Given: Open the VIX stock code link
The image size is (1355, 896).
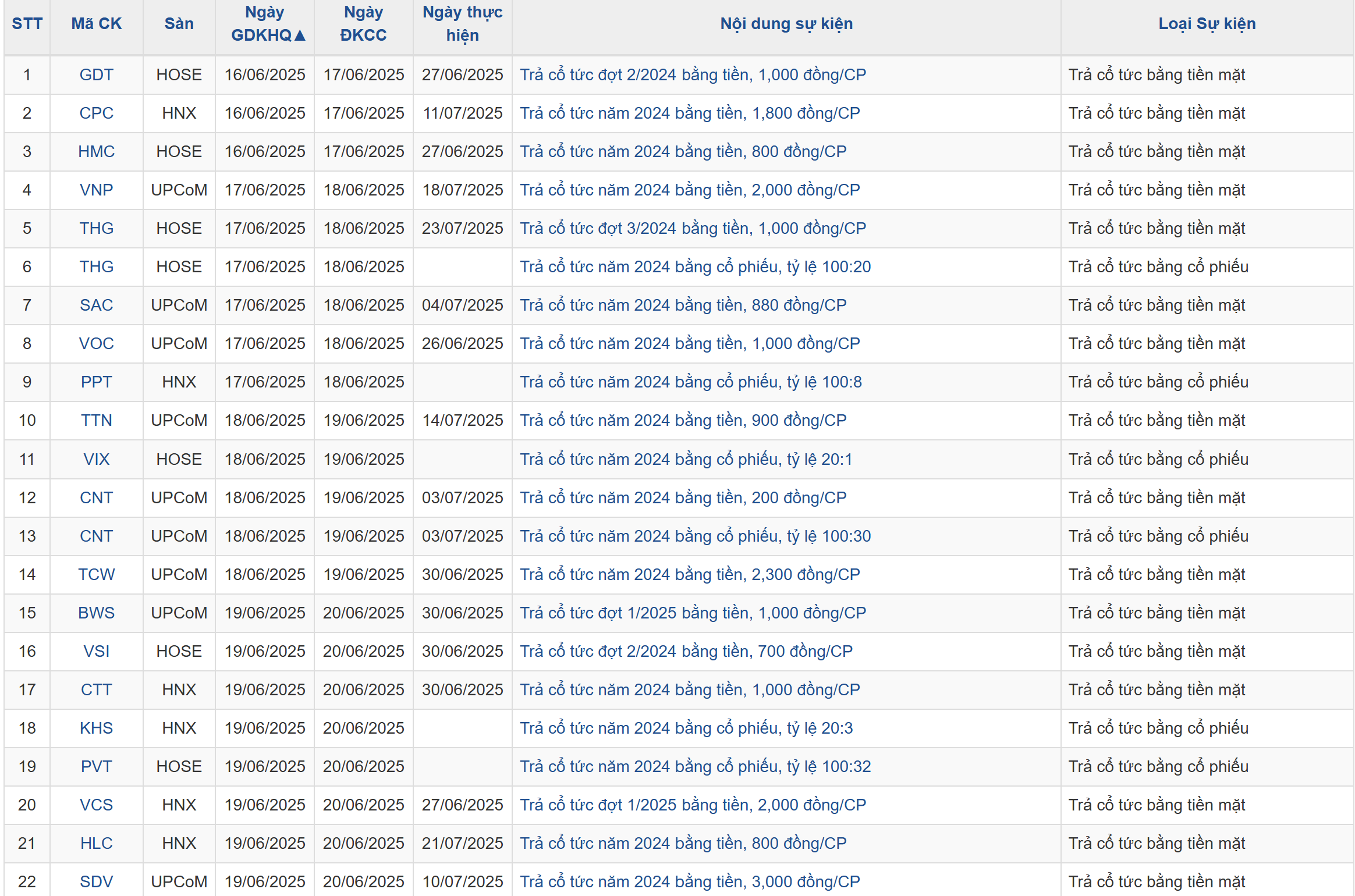Looking at the screenshot, I should pos(96,459).
